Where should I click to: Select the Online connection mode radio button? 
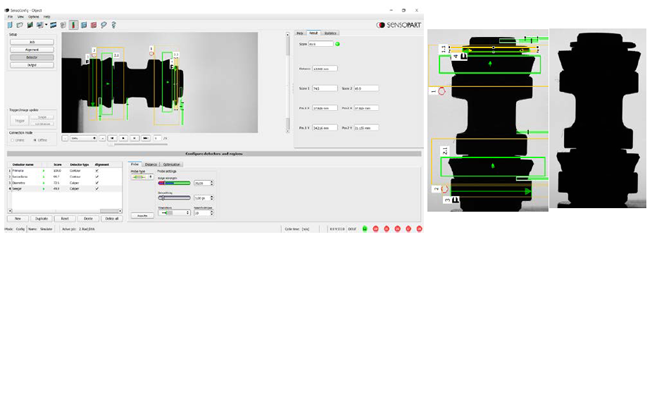coord(12,140)
